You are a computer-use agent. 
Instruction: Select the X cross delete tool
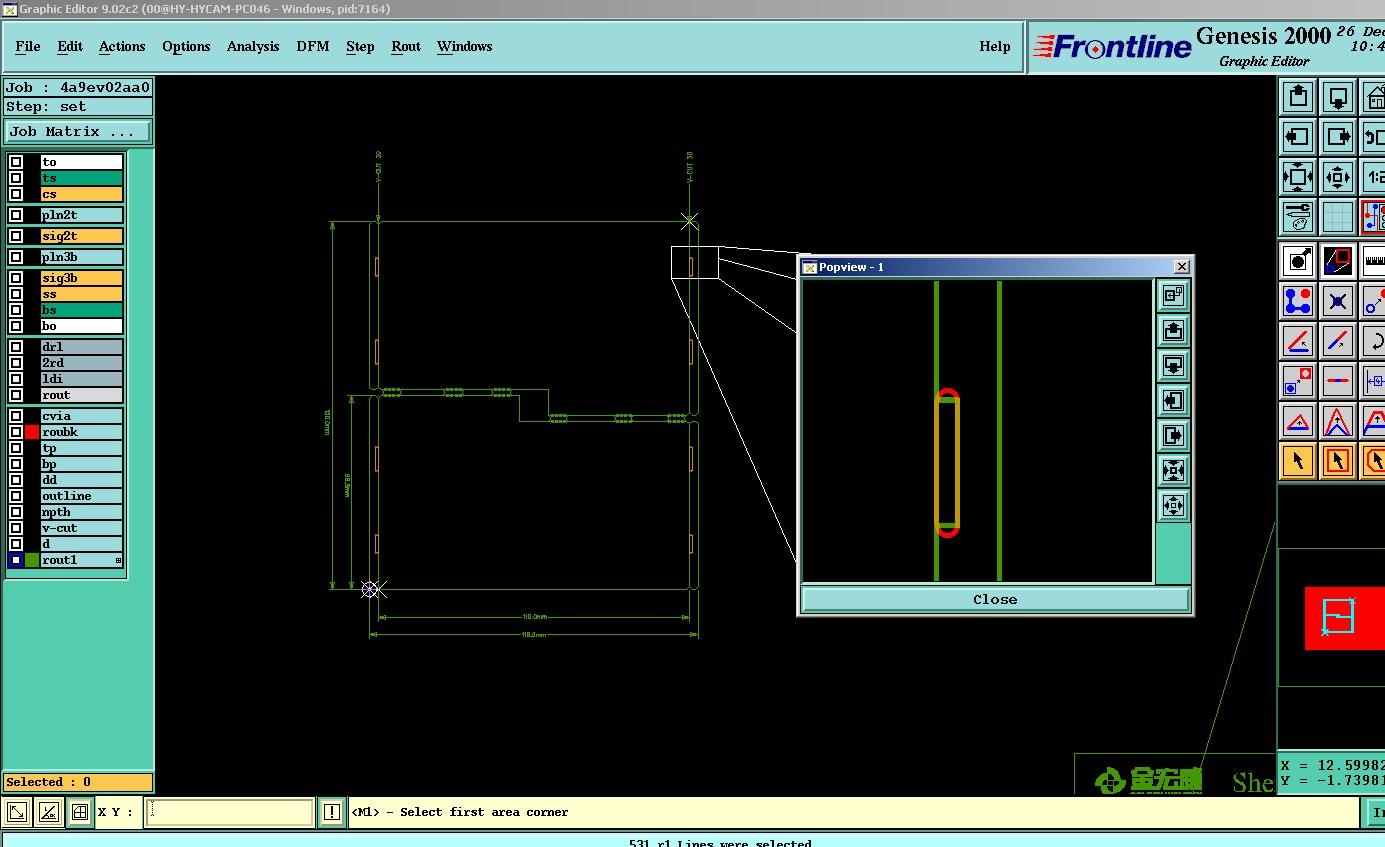(1338, 301)
